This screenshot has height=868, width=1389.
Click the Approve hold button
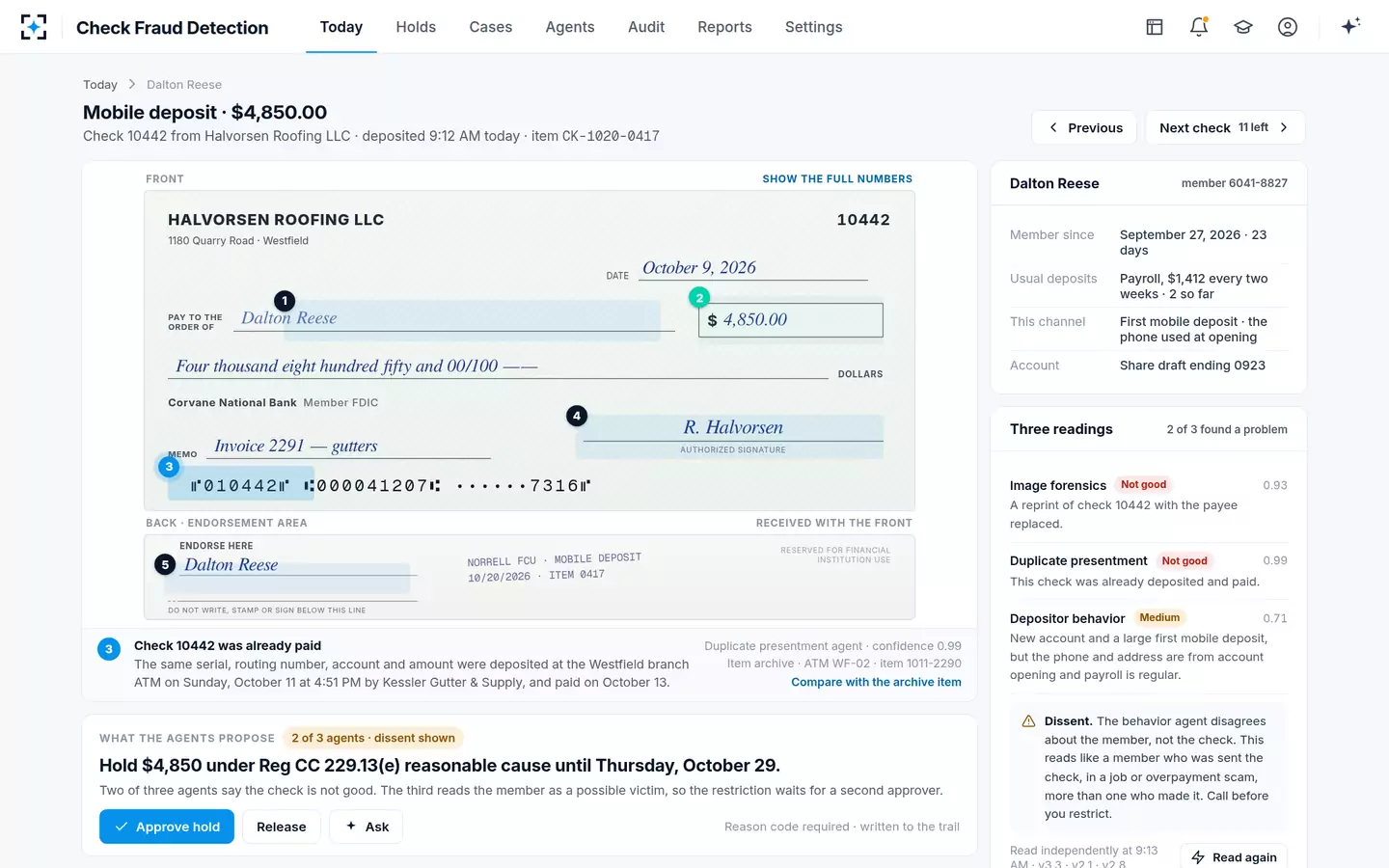pyautogui.click(x=167, y=827)
